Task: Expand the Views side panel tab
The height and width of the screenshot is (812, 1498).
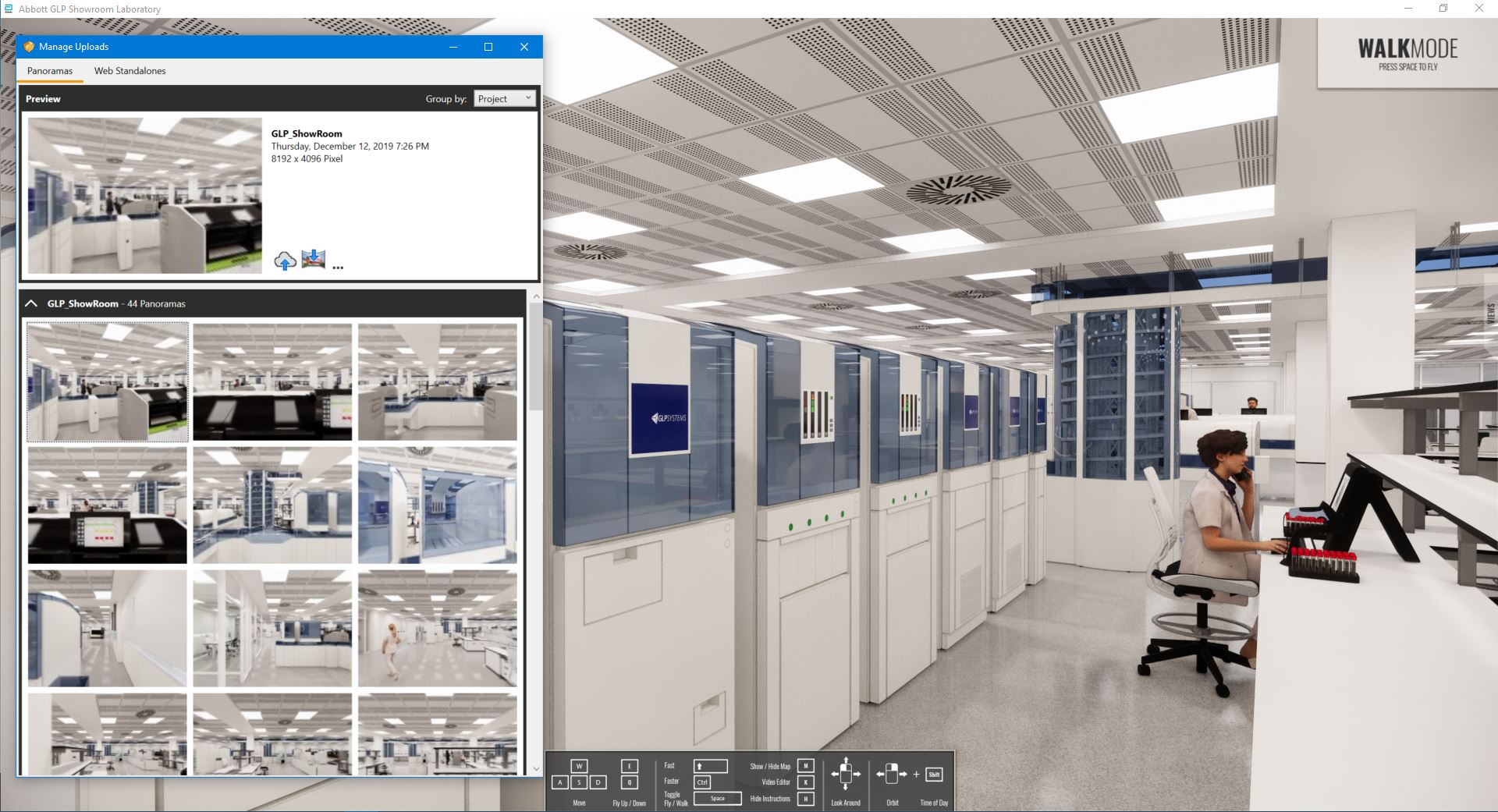Action: 1491,314
